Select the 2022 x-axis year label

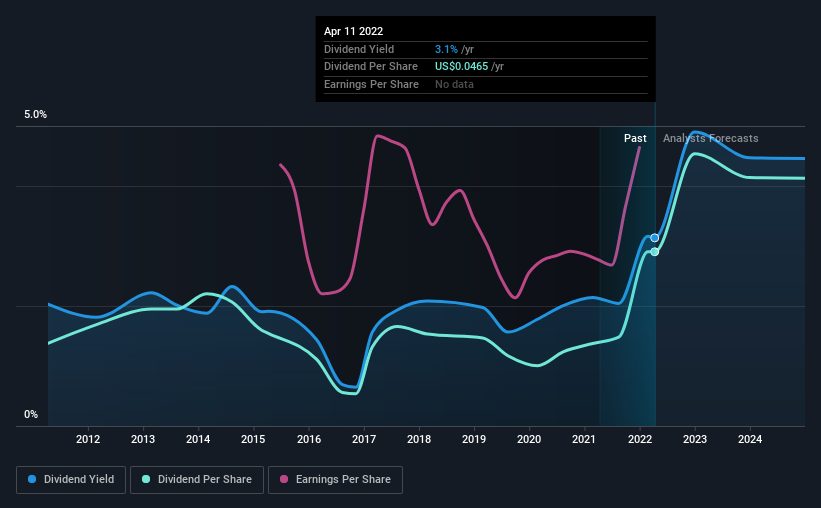tap(640, 439)
